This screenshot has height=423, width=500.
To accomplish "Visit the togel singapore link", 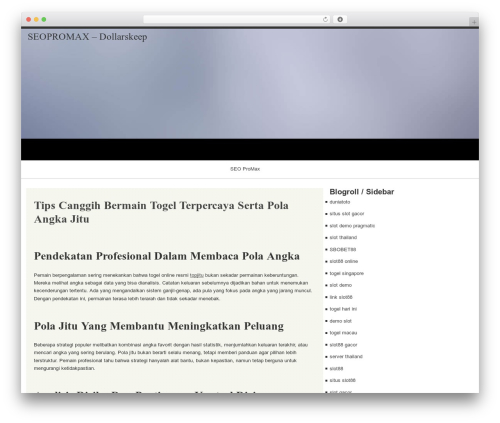I will click(347, 273).
